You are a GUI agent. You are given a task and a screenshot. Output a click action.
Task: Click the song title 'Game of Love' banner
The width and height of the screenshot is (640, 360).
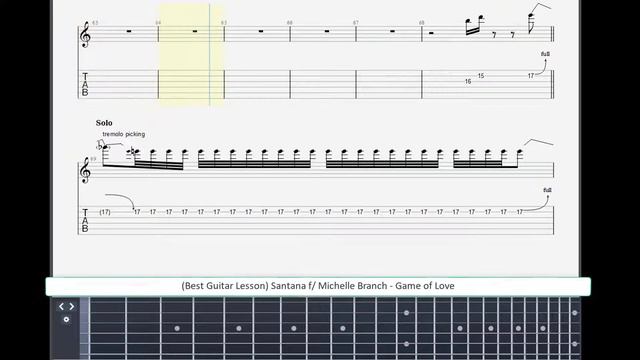click(318, 286)
